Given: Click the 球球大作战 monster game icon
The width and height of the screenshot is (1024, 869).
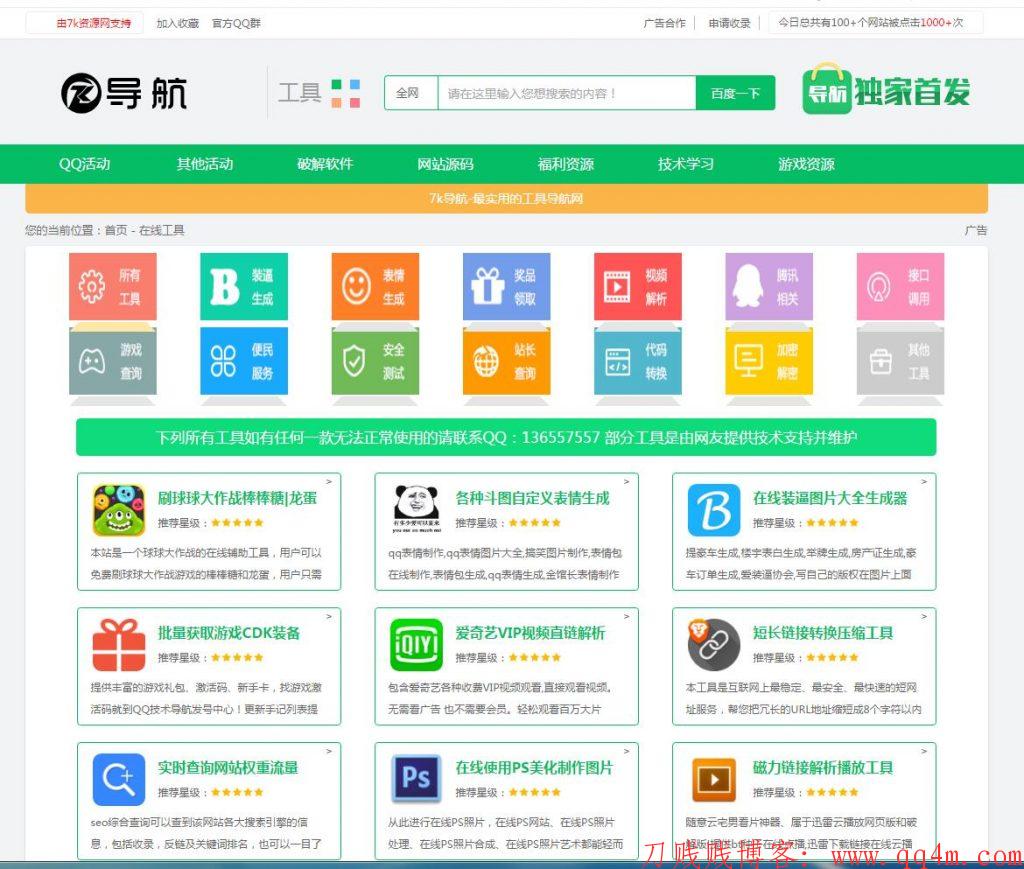Looking at the screenshot, I should (x=119, y=510).
